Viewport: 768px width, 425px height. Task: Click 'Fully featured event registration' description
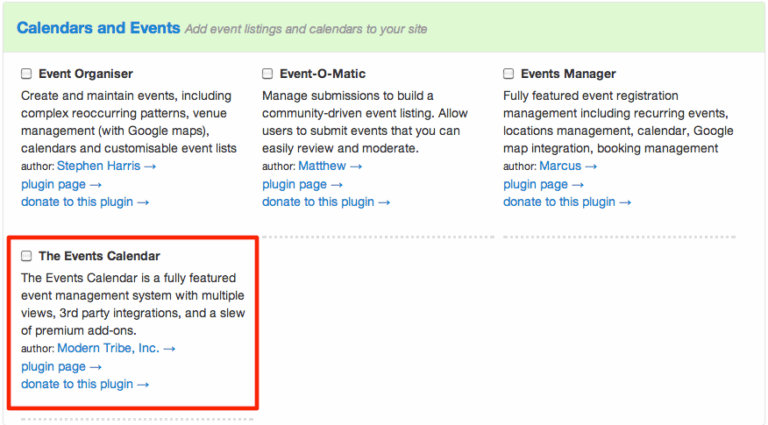618,122
